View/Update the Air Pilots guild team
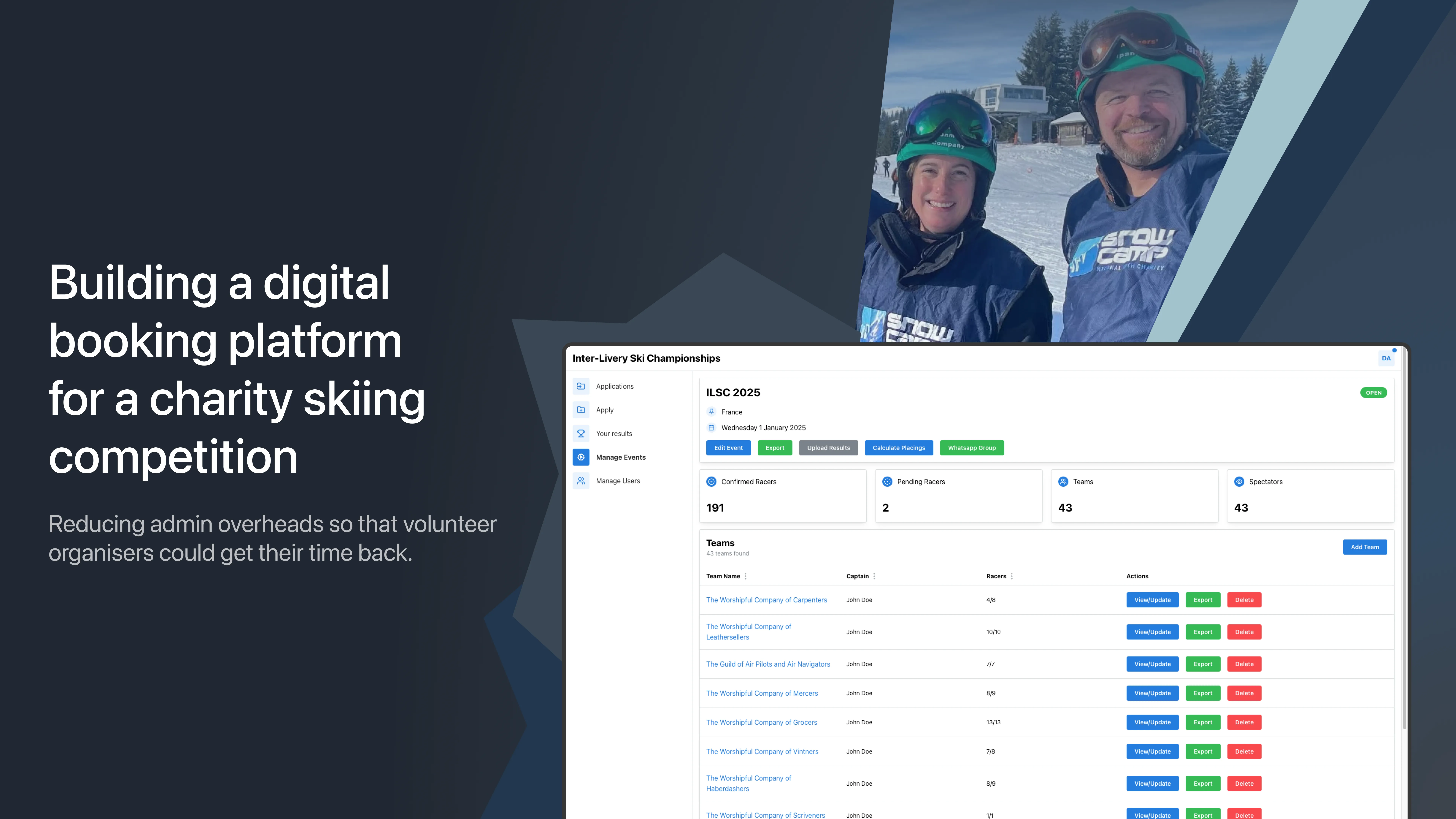This screenshot has height=819, width=1456. click(1152, 664)
